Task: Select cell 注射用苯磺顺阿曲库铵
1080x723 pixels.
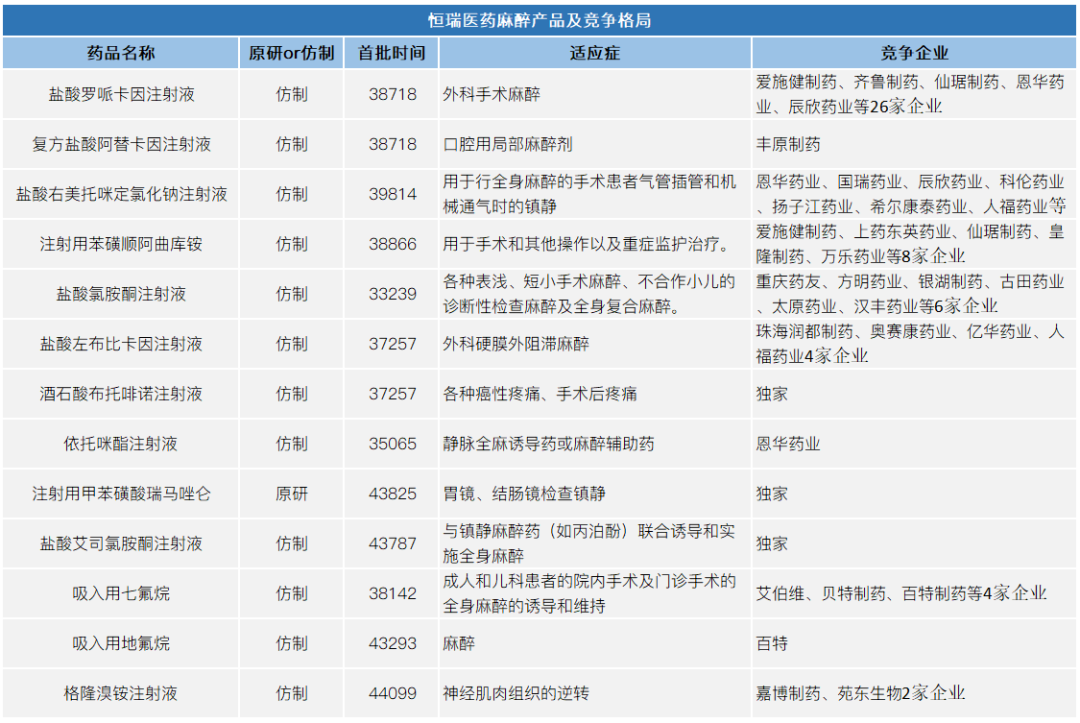Action: (121, 244)
